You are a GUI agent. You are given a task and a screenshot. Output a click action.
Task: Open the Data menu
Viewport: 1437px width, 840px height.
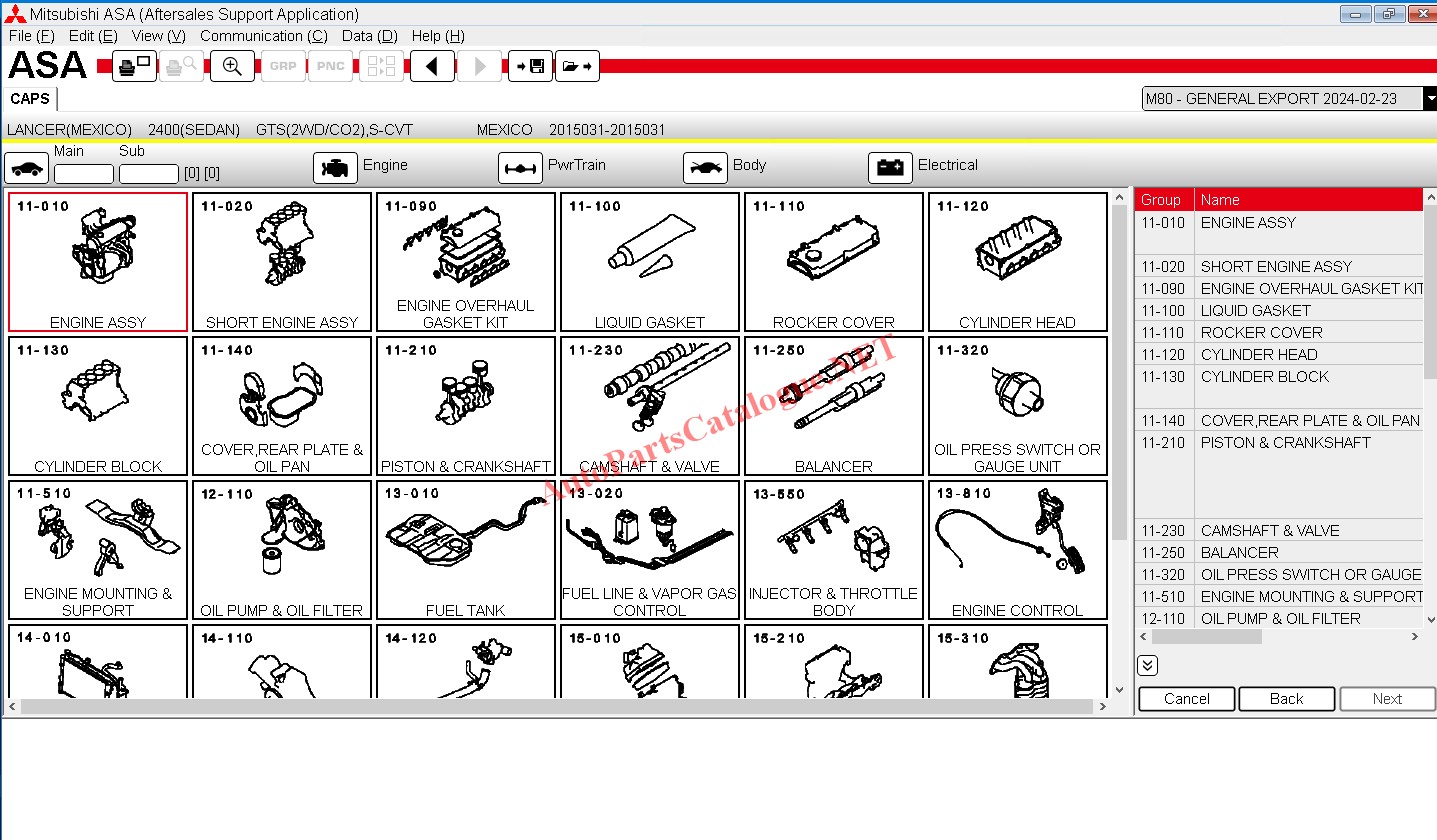pos(370,36)
